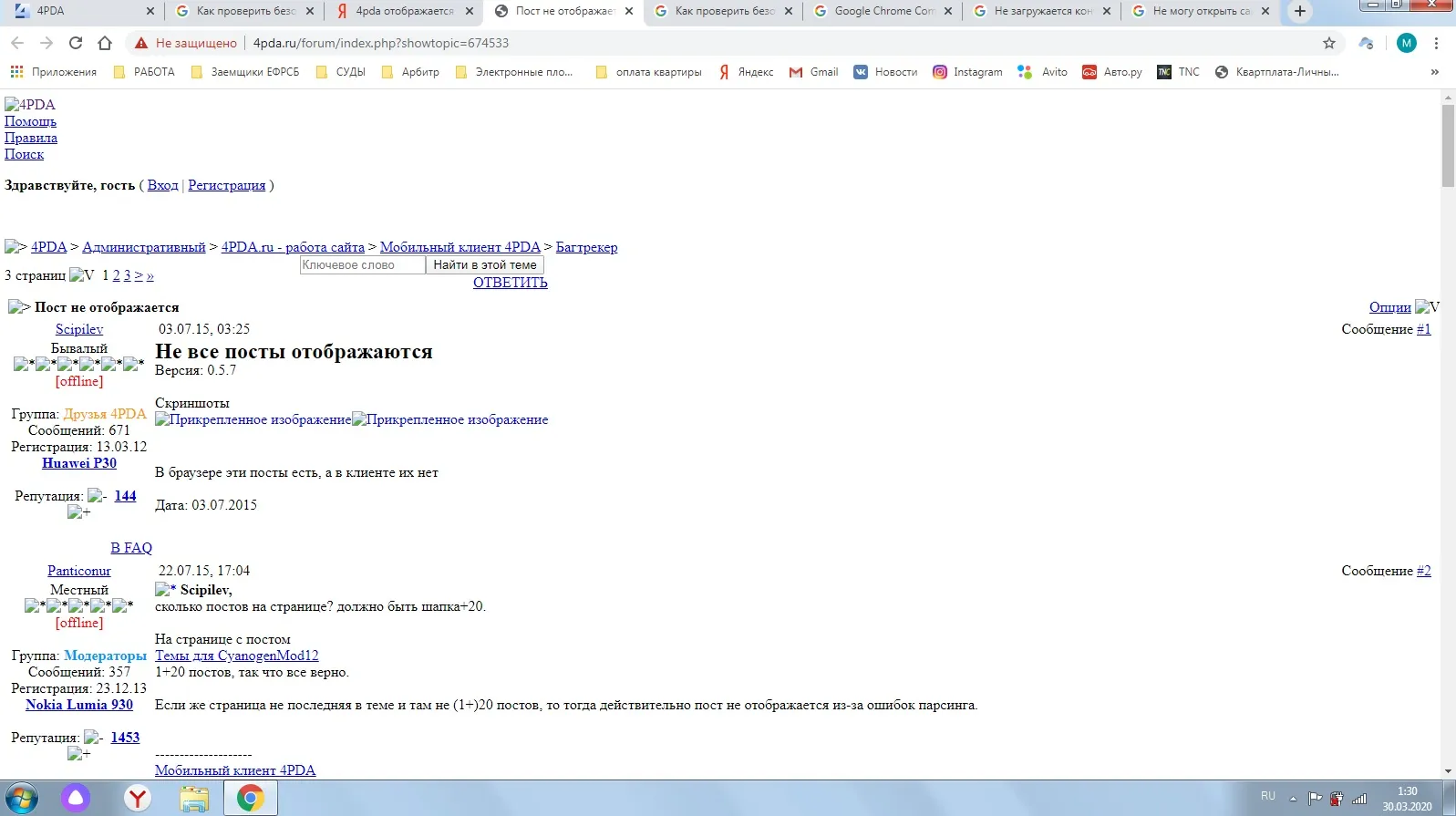This screenshot has height=816, width=1456.
Task: Go to topic page 2
Action: point(116,275)
